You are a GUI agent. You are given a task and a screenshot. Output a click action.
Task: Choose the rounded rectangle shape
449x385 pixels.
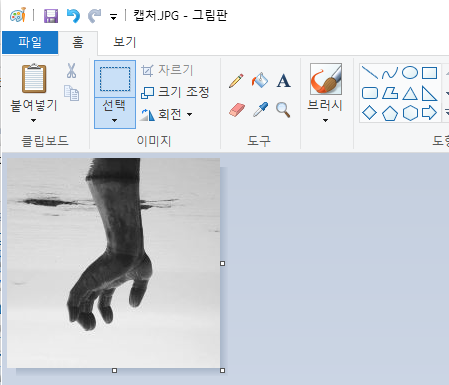(370, 93)
